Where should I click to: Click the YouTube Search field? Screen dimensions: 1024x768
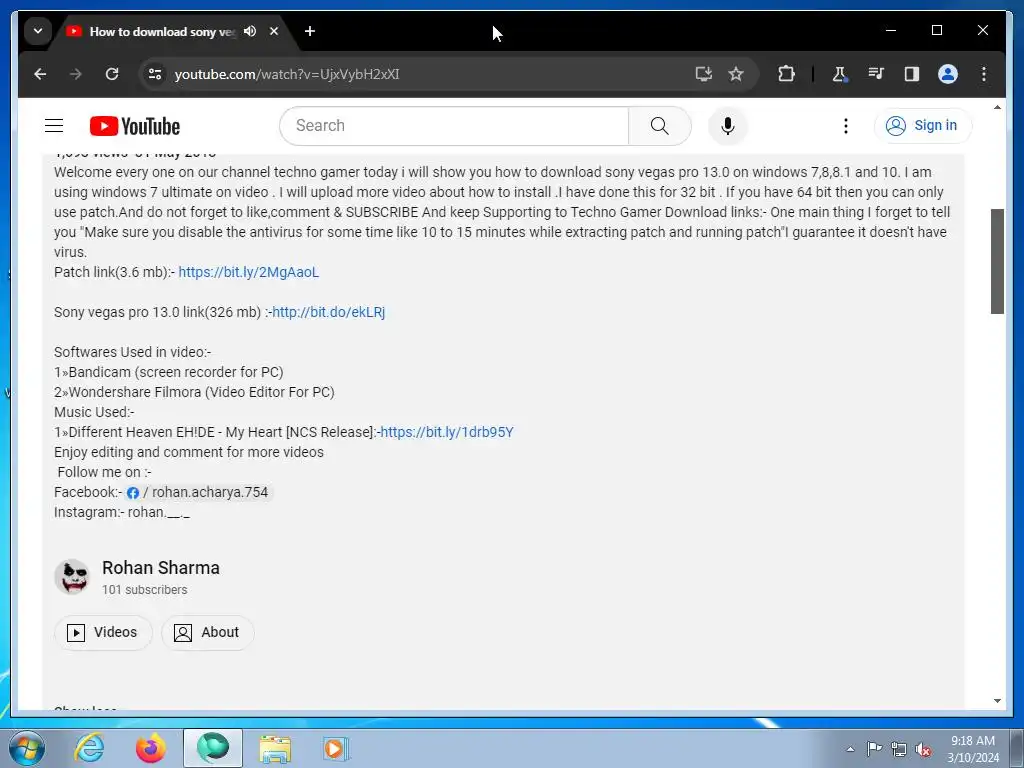coord(454,125)
